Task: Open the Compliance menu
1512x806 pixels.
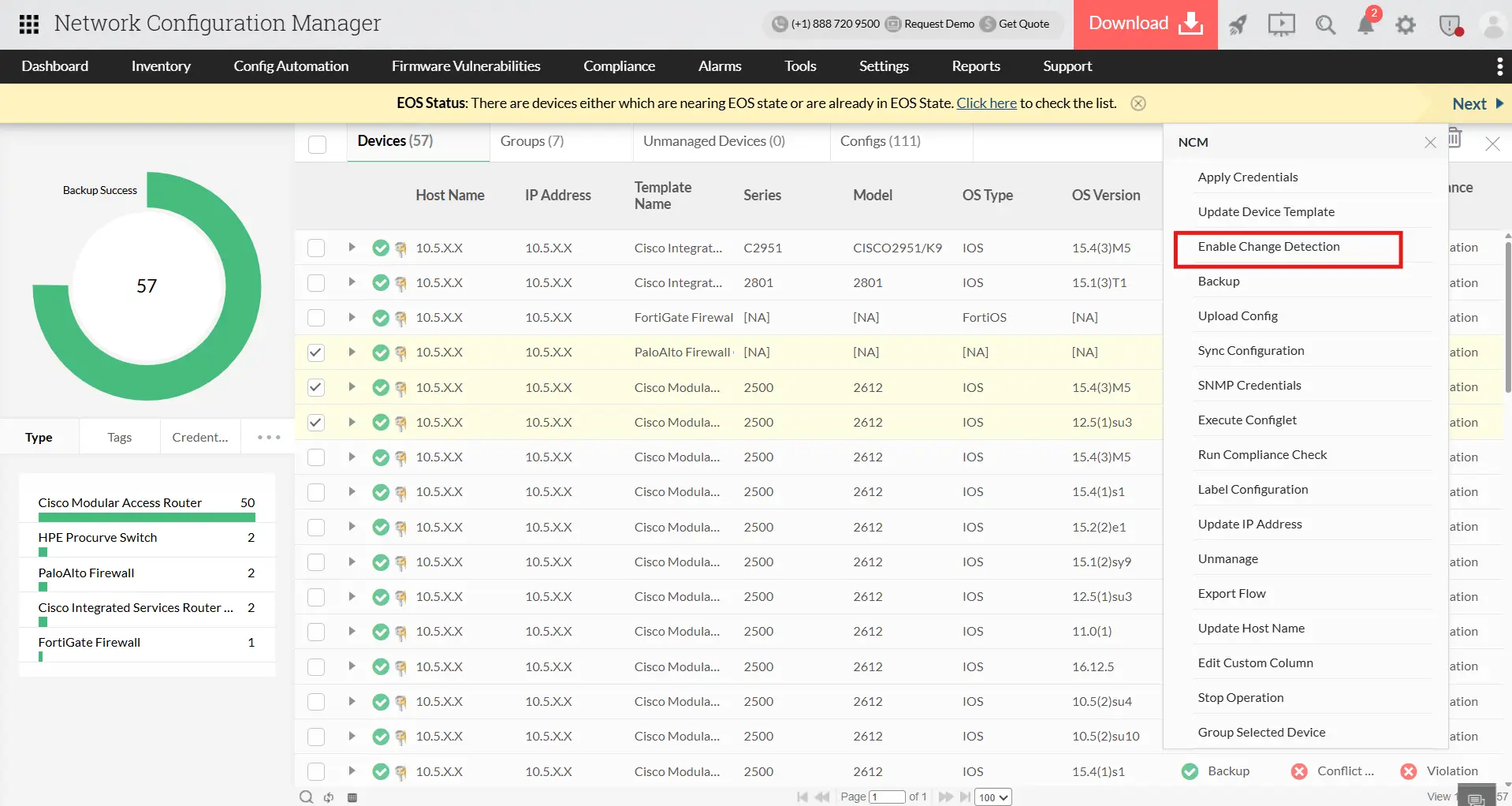Action: [x=619, y=66]
